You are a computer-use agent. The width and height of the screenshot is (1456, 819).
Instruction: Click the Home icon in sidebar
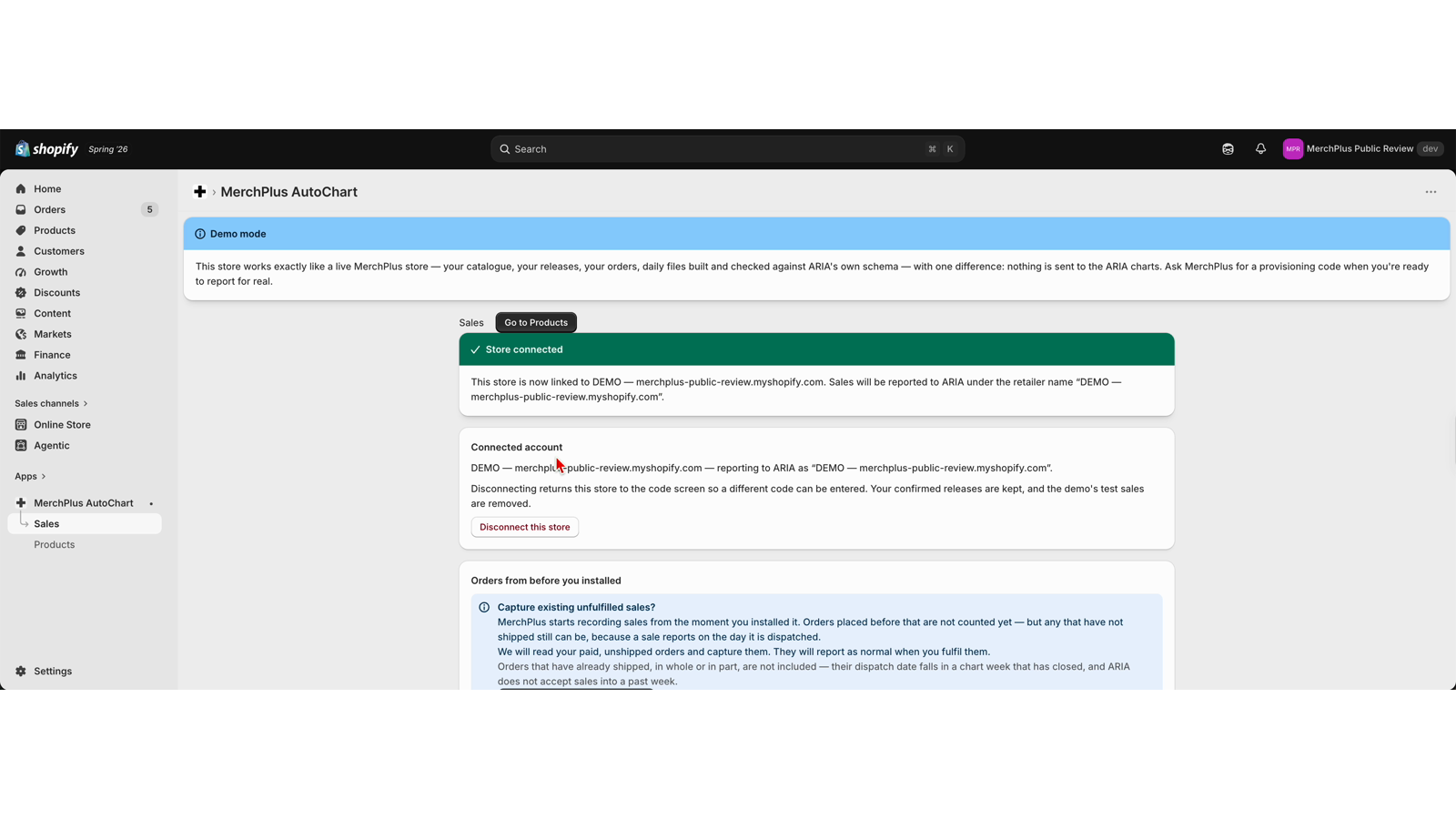pos(21,189)
